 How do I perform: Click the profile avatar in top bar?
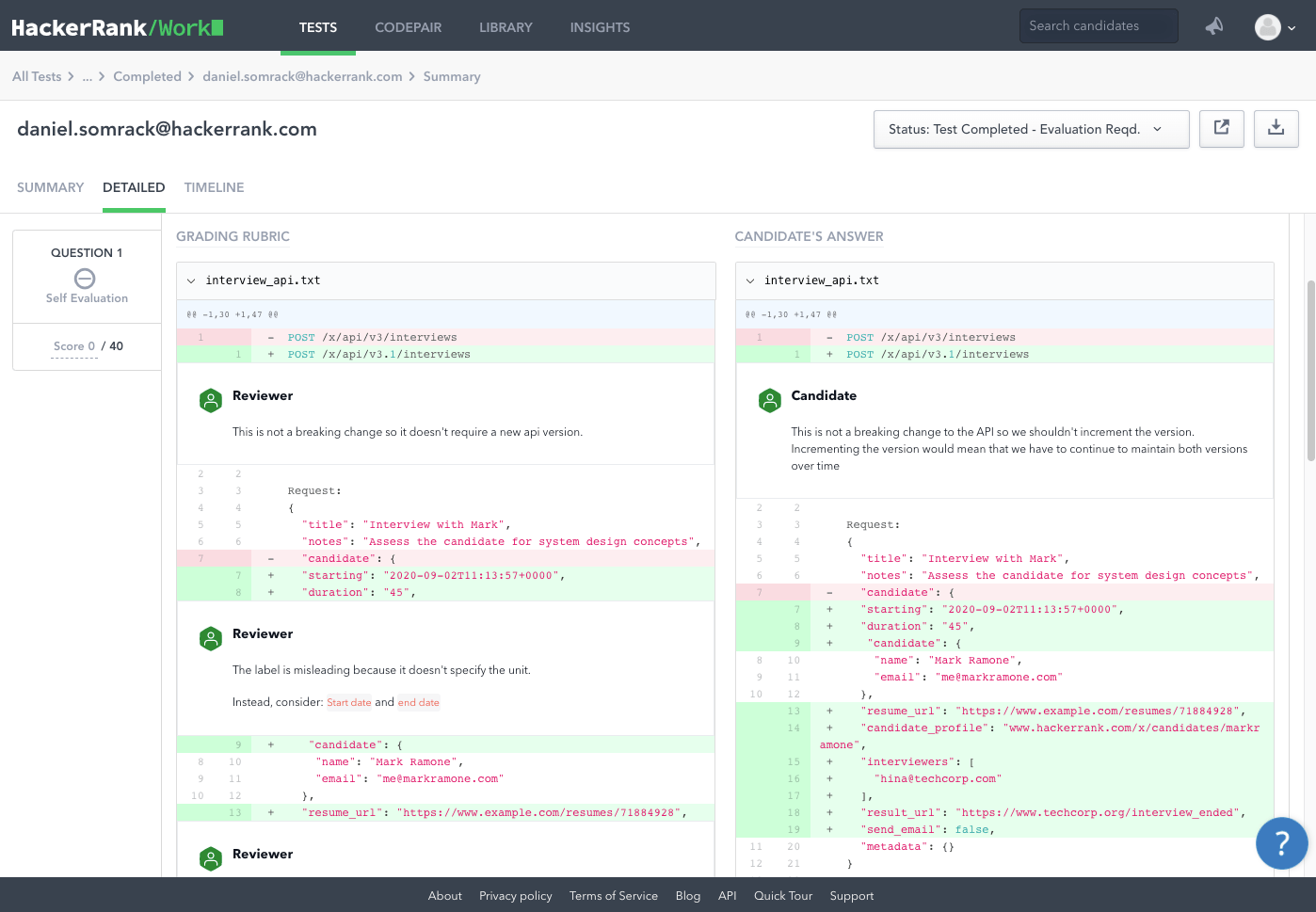(1266, 27)
